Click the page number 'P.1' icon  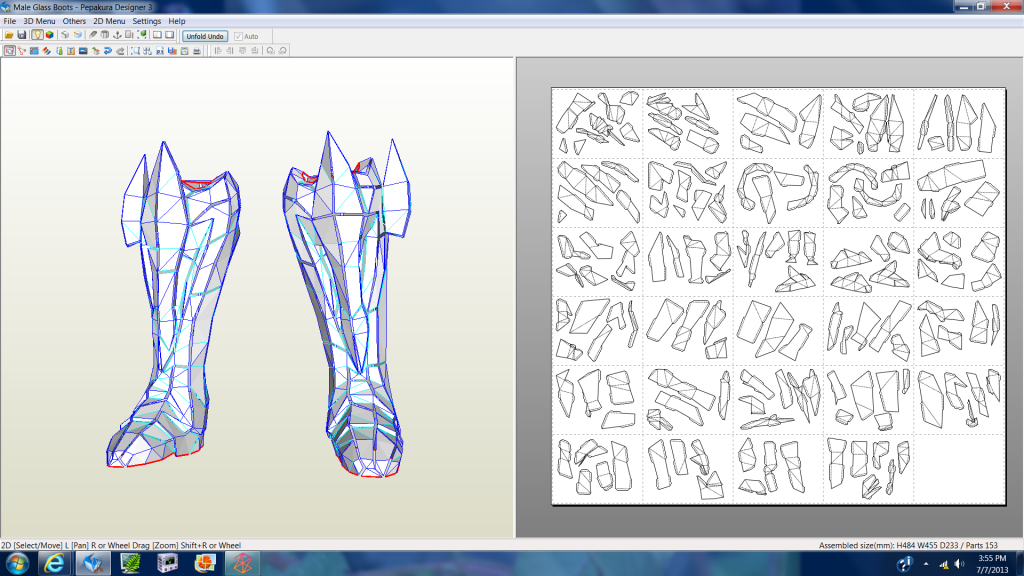(160, 50)
